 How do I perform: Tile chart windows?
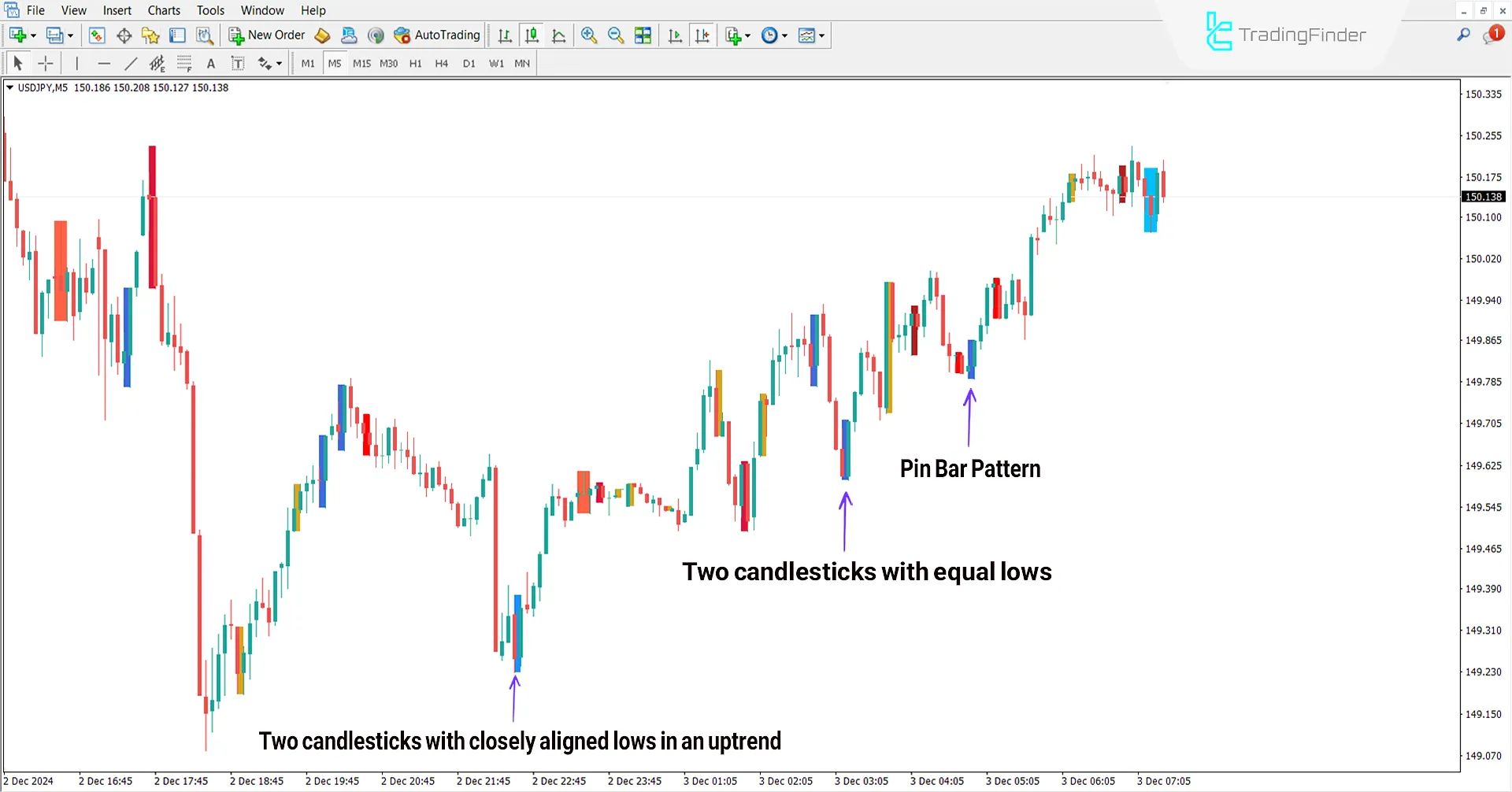coord(643,35)
